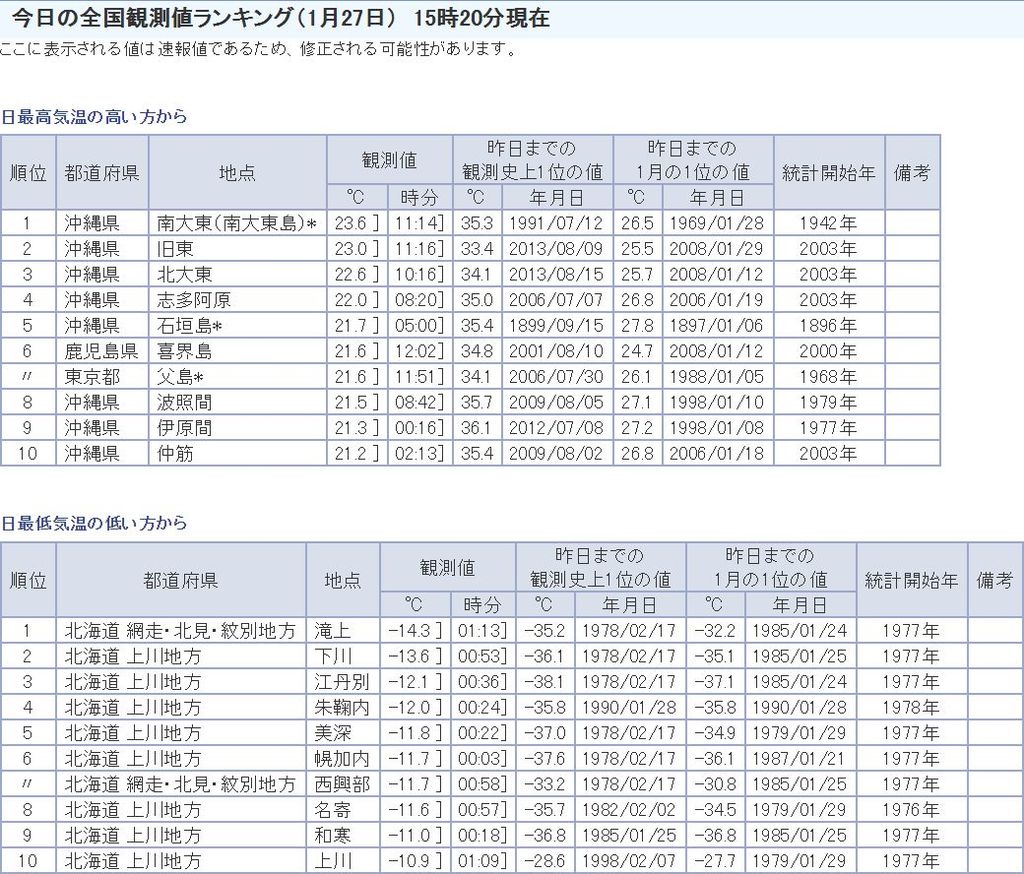Click the 35.3 all-time record value cell
The height and width of the screenshot is (874, 1024).
475,223
